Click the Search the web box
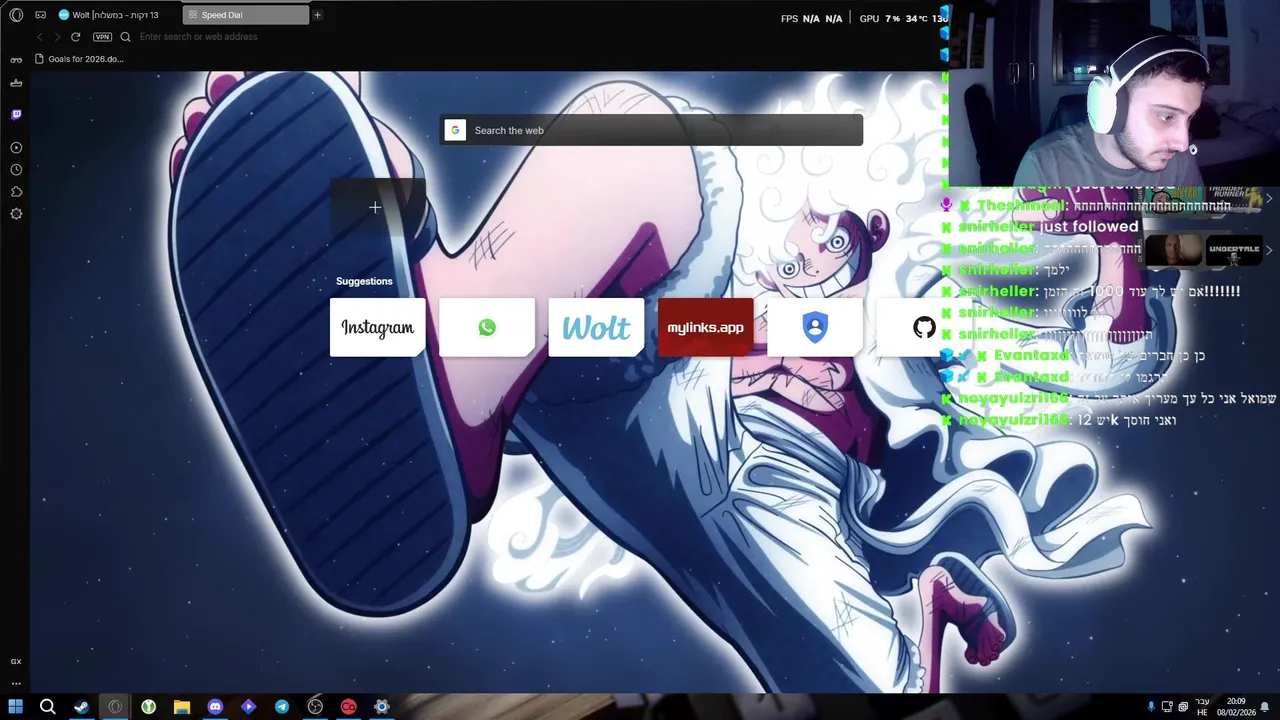 pyautogui.click(x=652, y=130)
